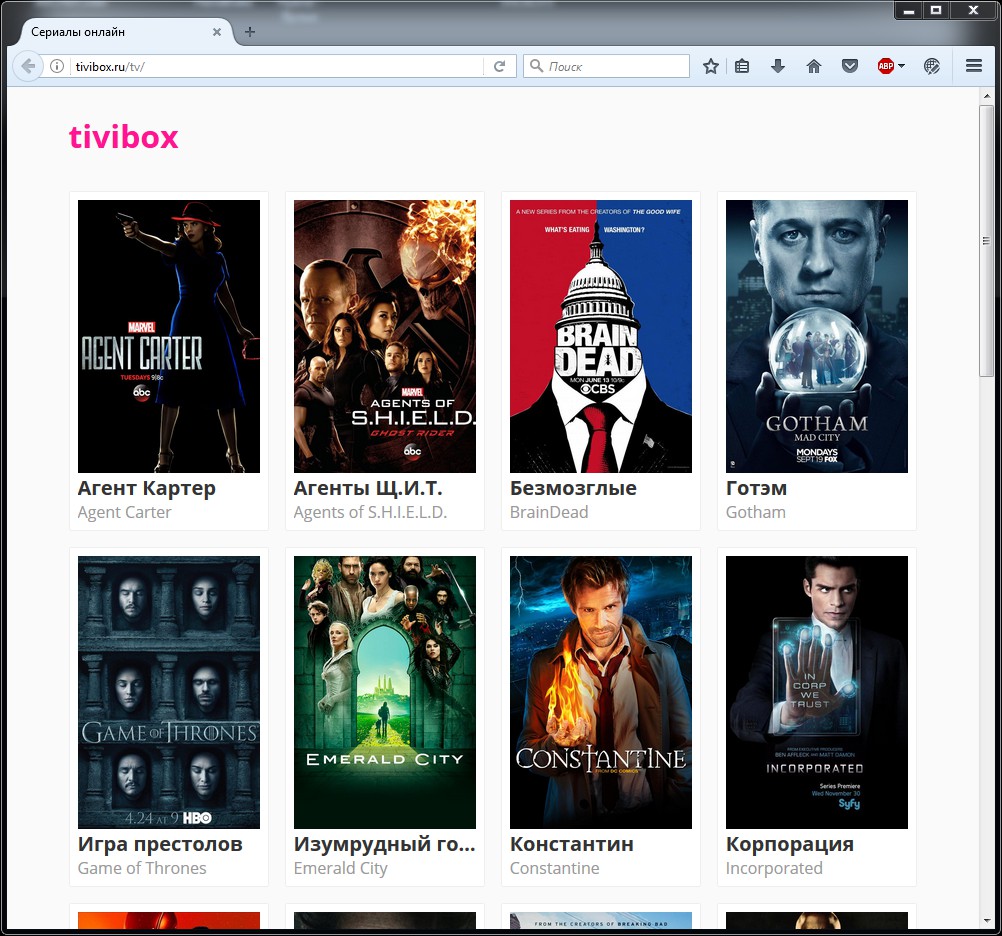Viewport: 1002px width, 936px height.
Task: Click the vertical scrollbar thumb
Action: click(x=987, y=241)
